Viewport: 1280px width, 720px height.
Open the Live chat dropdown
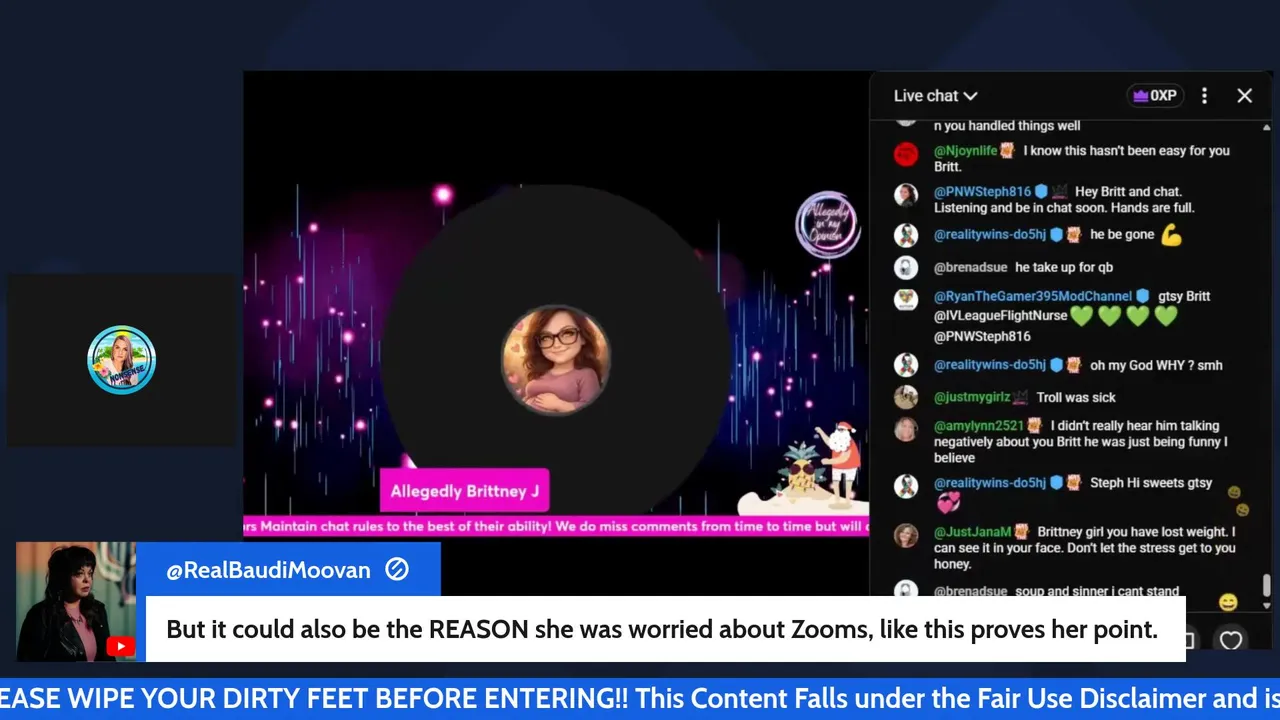(x=935, y=96)
